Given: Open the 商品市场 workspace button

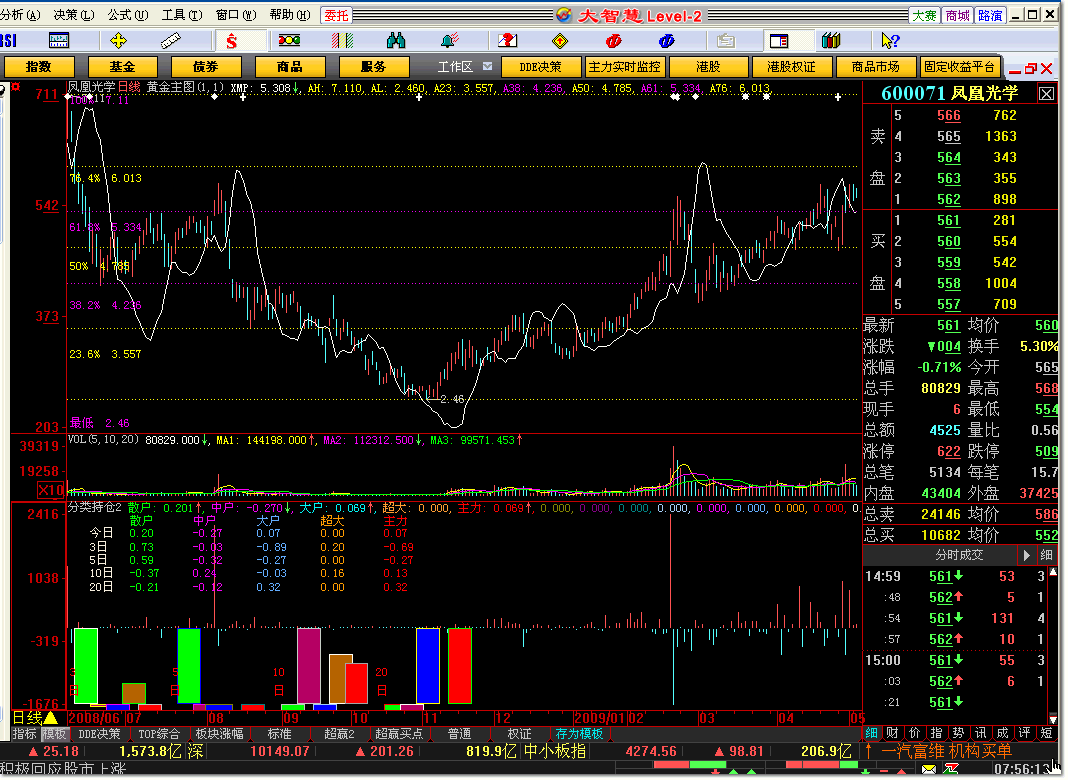Looking at the screenshot, I should click(x=876, y=67).
